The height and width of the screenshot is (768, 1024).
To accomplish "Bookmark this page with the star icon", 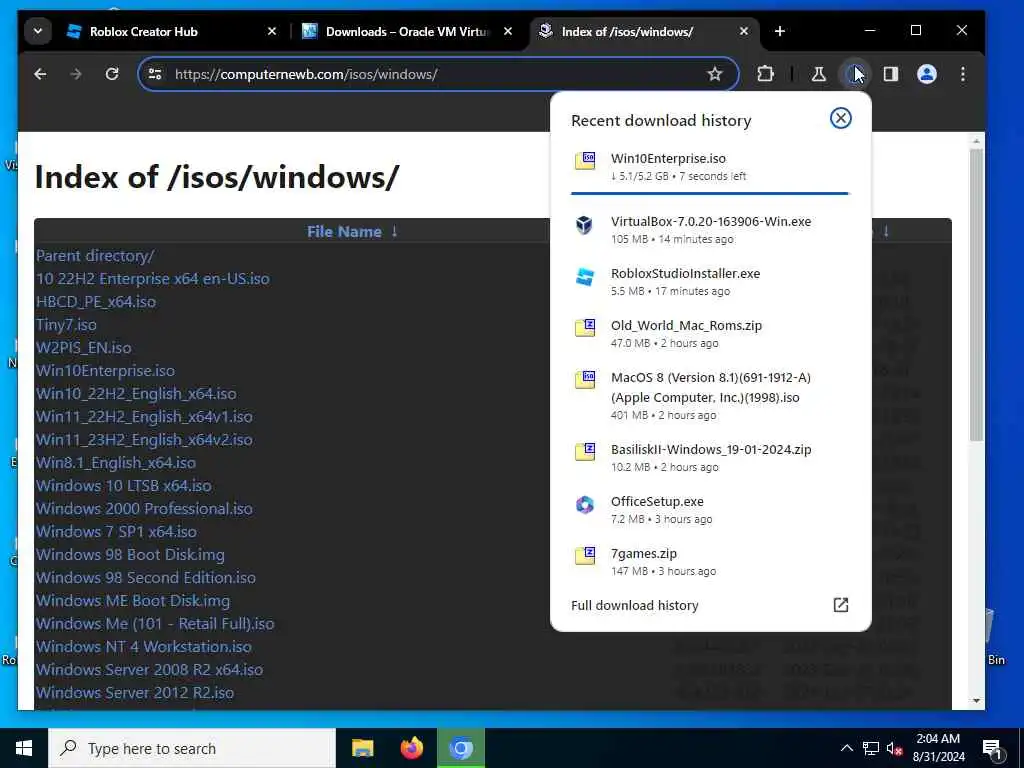I will (x=715, y=74).
